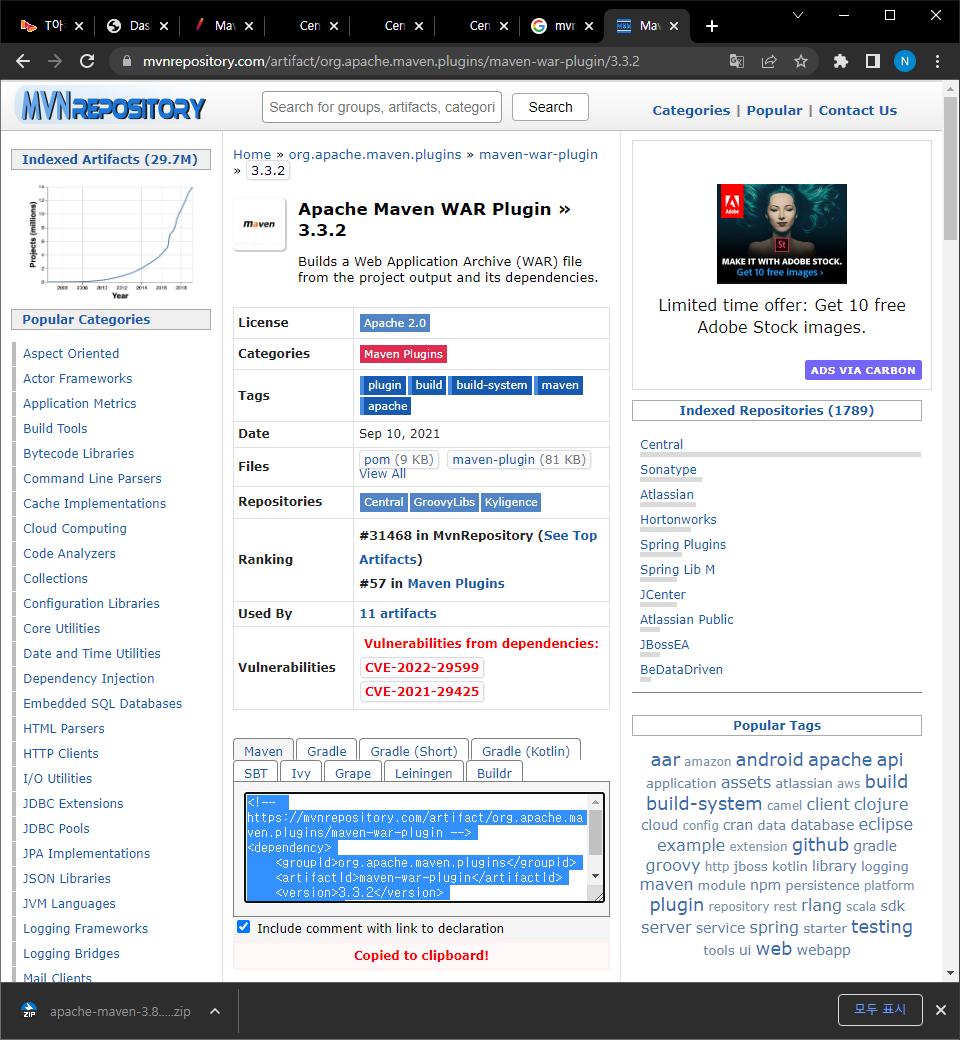Open CVE-2022-29599 vulnerability link

[x=421, y=667]
